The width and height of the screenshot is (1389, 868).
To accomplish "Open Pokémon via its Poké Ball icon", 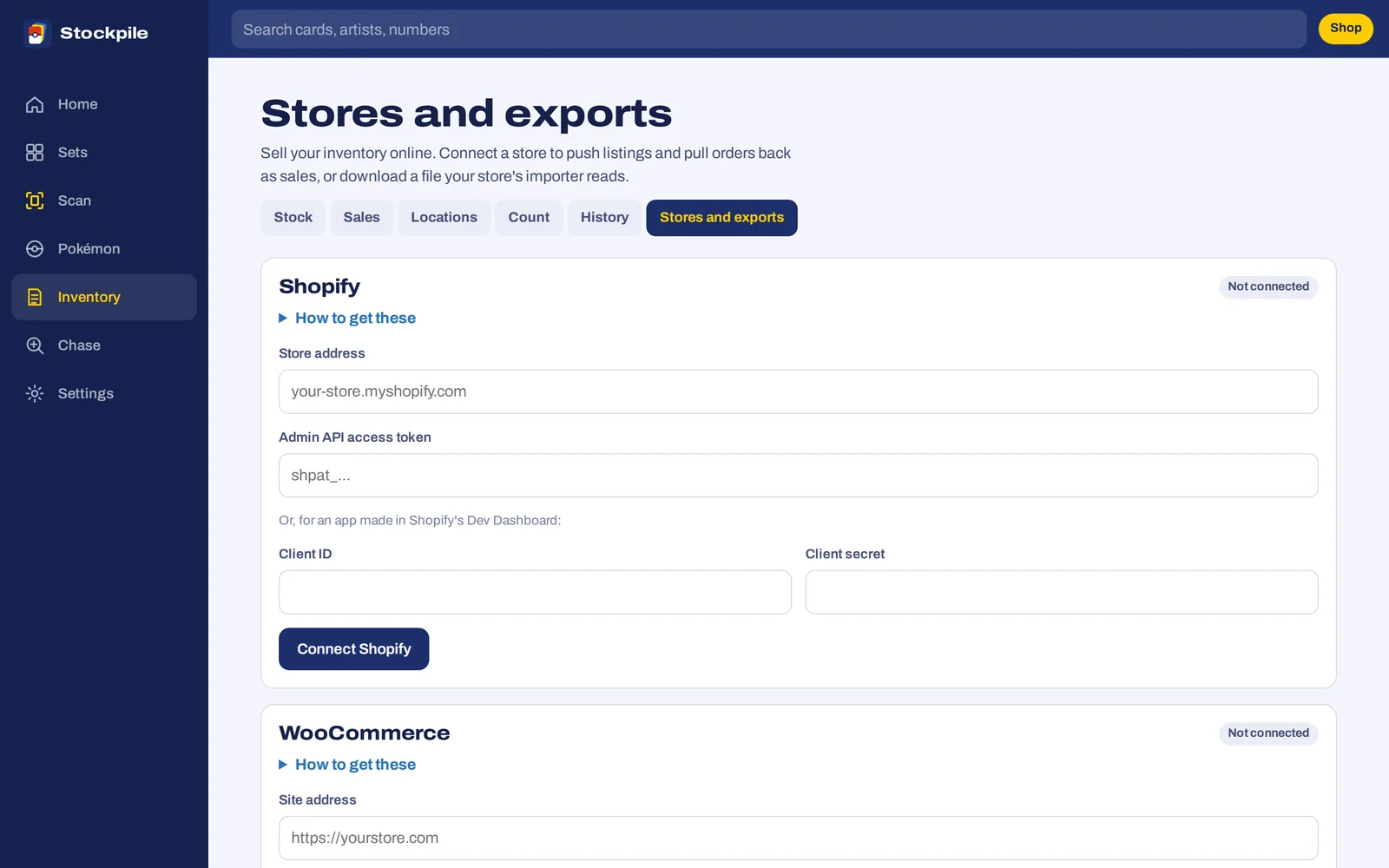I will tap(35, 249).
